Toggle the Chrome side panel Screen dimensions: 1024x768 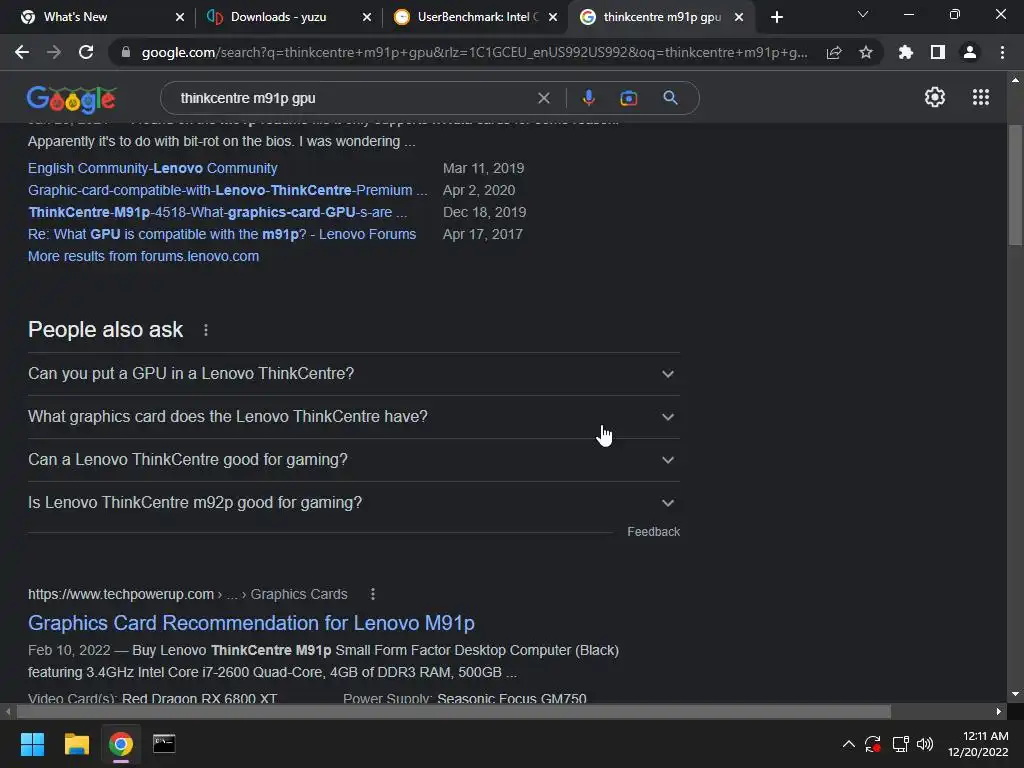point(938,52)
